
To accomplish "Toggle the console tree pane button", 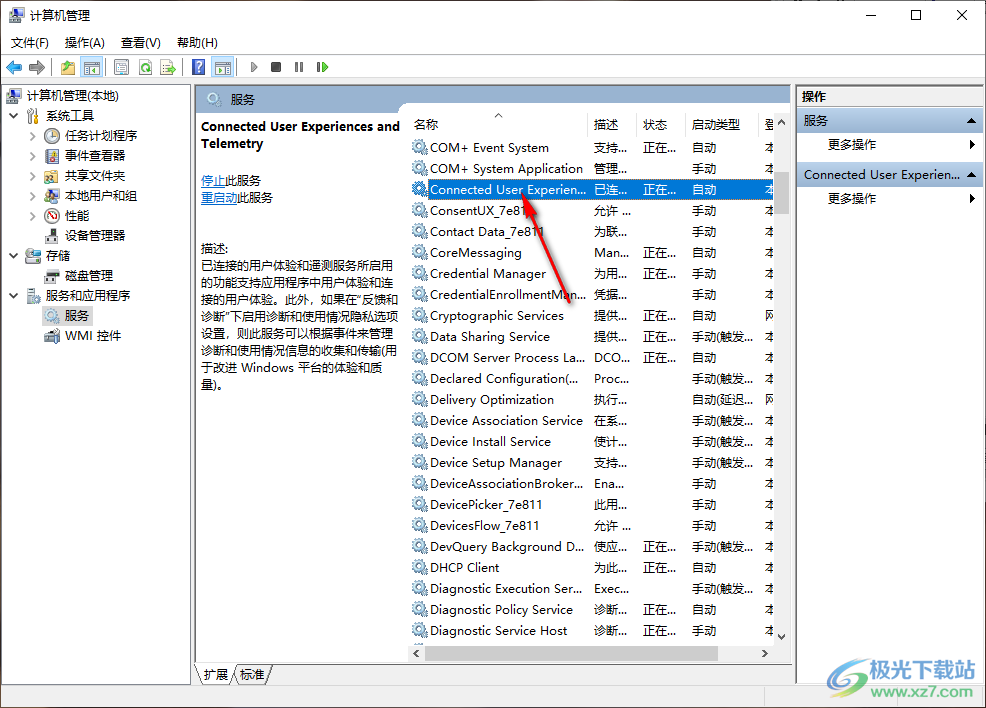I will 92,67.
